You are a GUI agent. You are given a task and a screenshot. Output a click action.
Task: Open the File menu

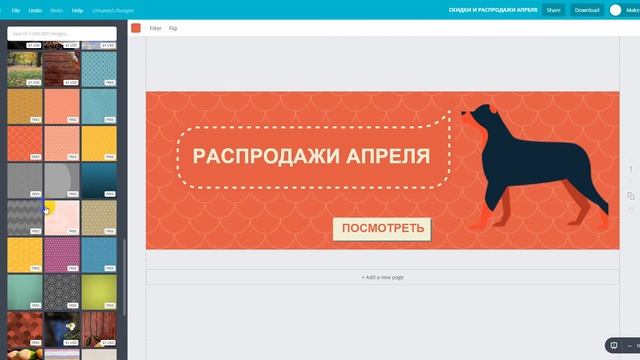pos(16,10)
